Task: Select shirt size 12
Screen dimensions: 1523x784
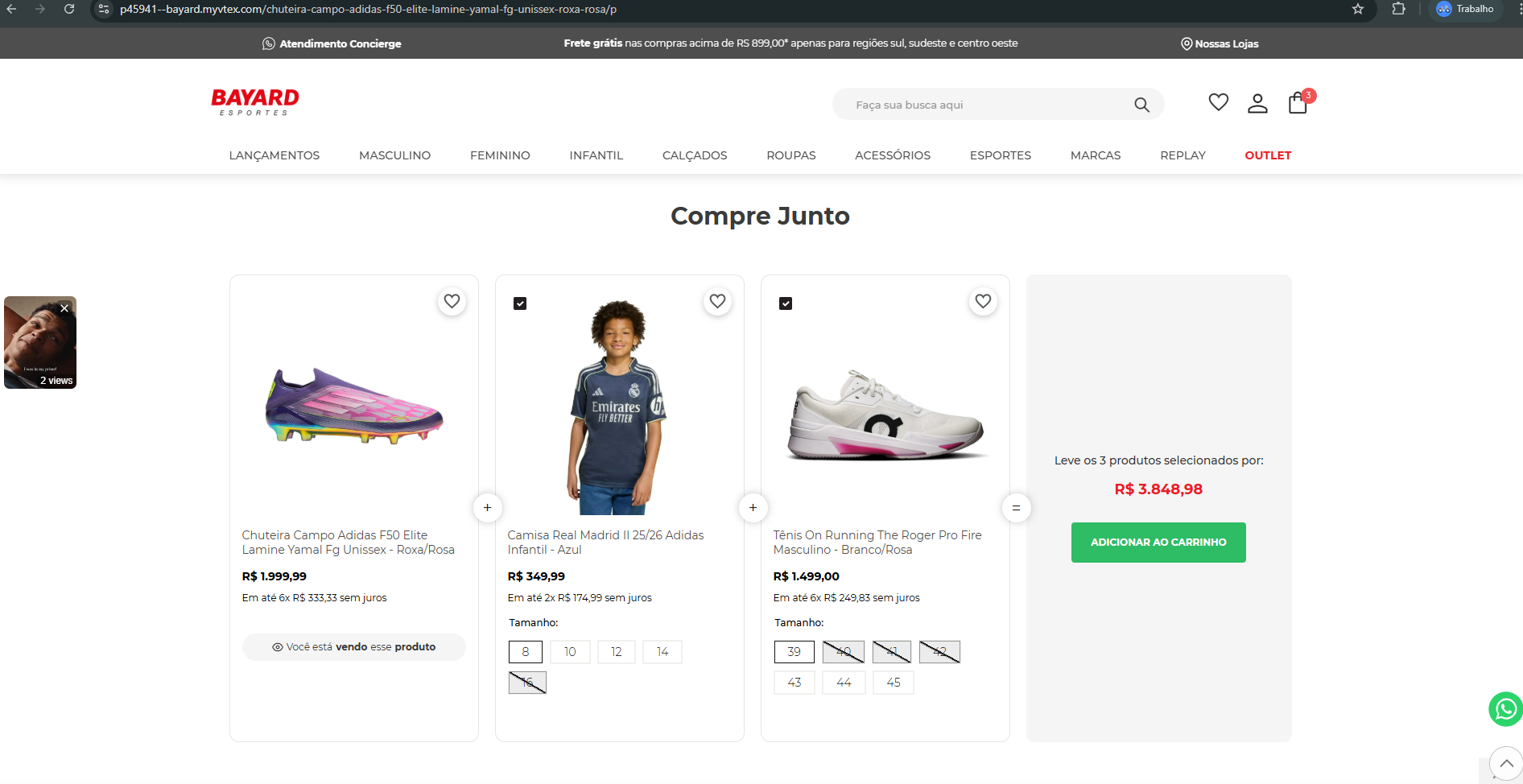Action: click(616, 652)
